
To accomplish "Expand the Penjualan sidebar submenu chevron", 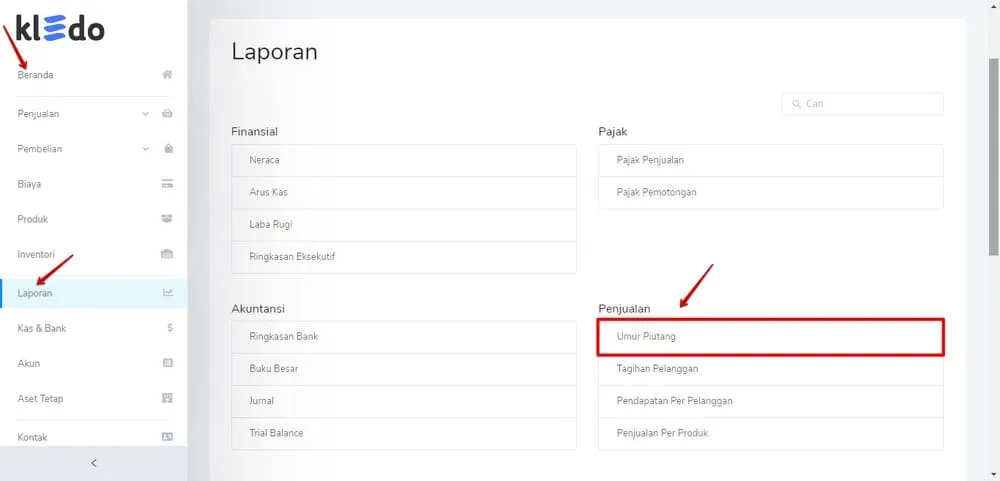I will click(x=145, y=114).
